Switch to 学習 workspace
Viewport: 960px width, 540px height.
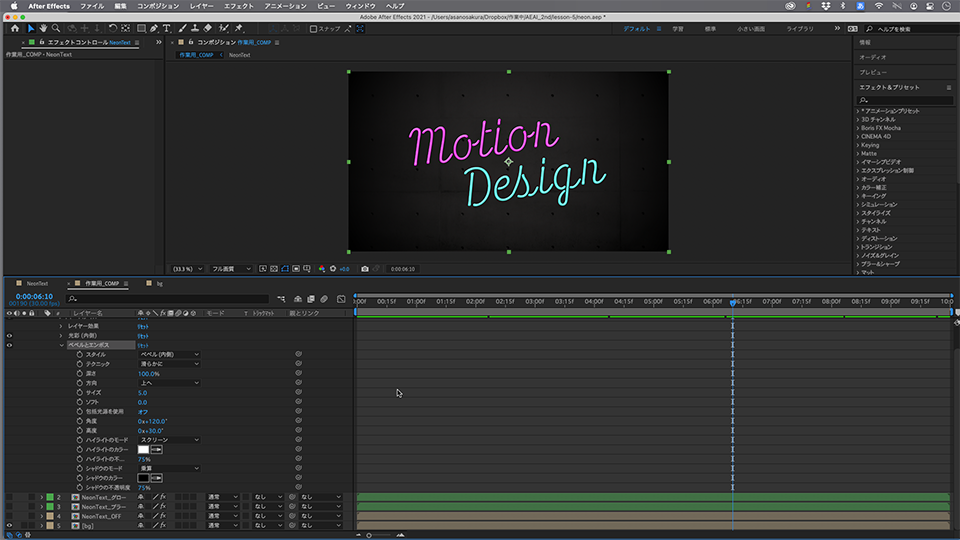pyautogui.click(x=678, y=29)
